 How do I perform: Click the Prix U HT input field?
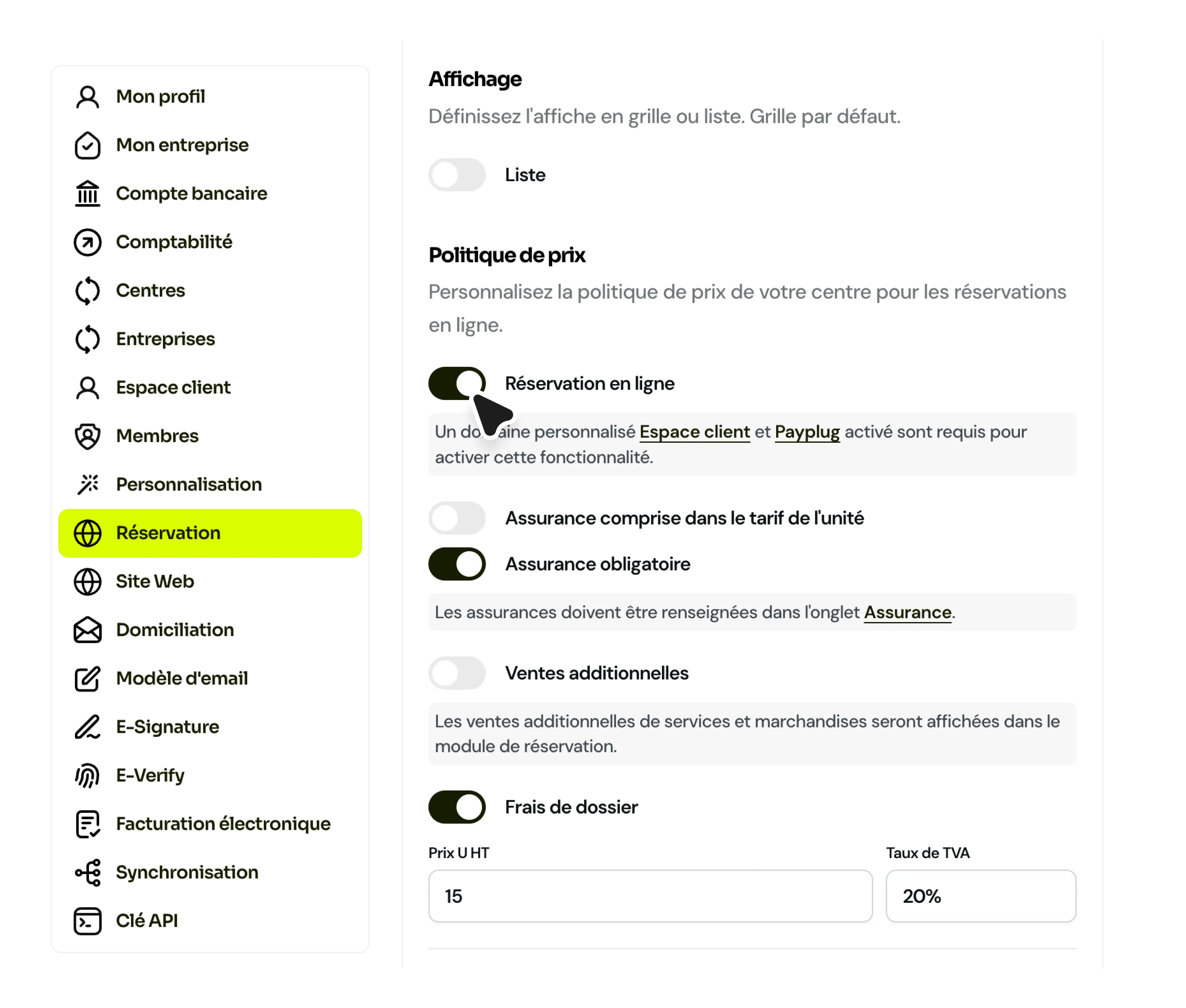[x=650, y=896]
